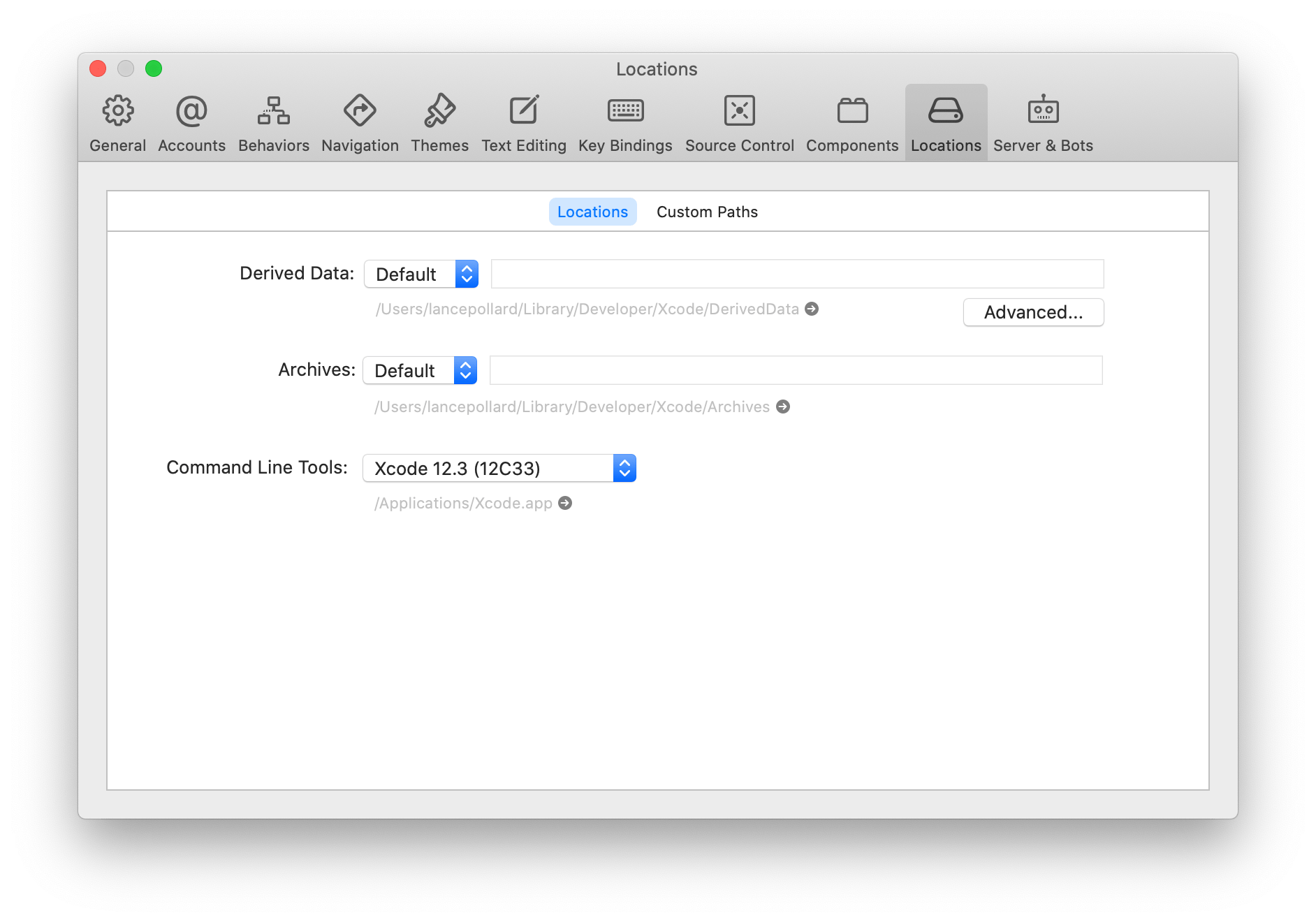Open Xcode.app location arrow link
Screen dimensions: 1316x922
(565, 503)
